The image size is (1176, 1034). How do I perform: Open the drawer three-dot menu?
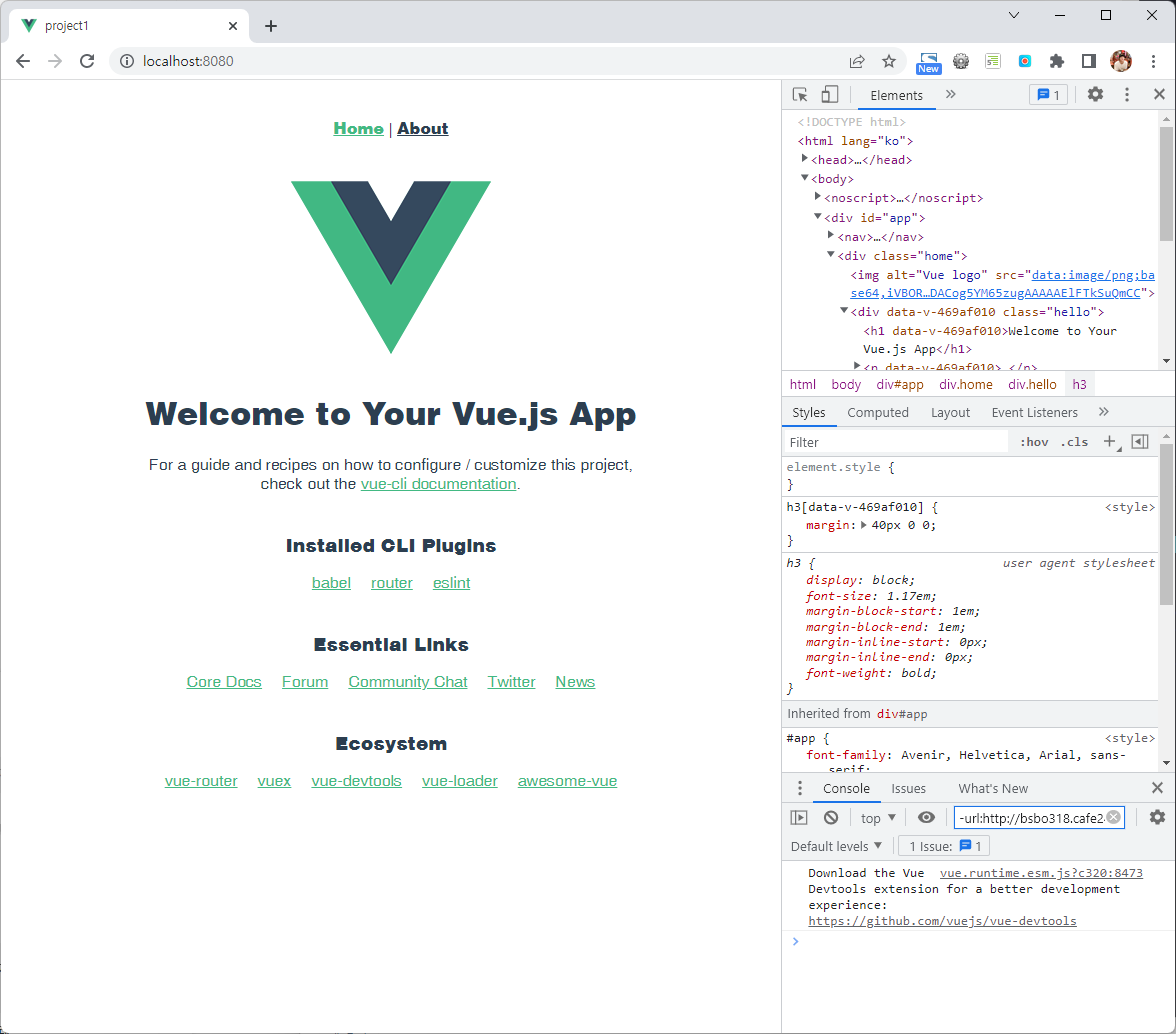(x=800, y=788)
